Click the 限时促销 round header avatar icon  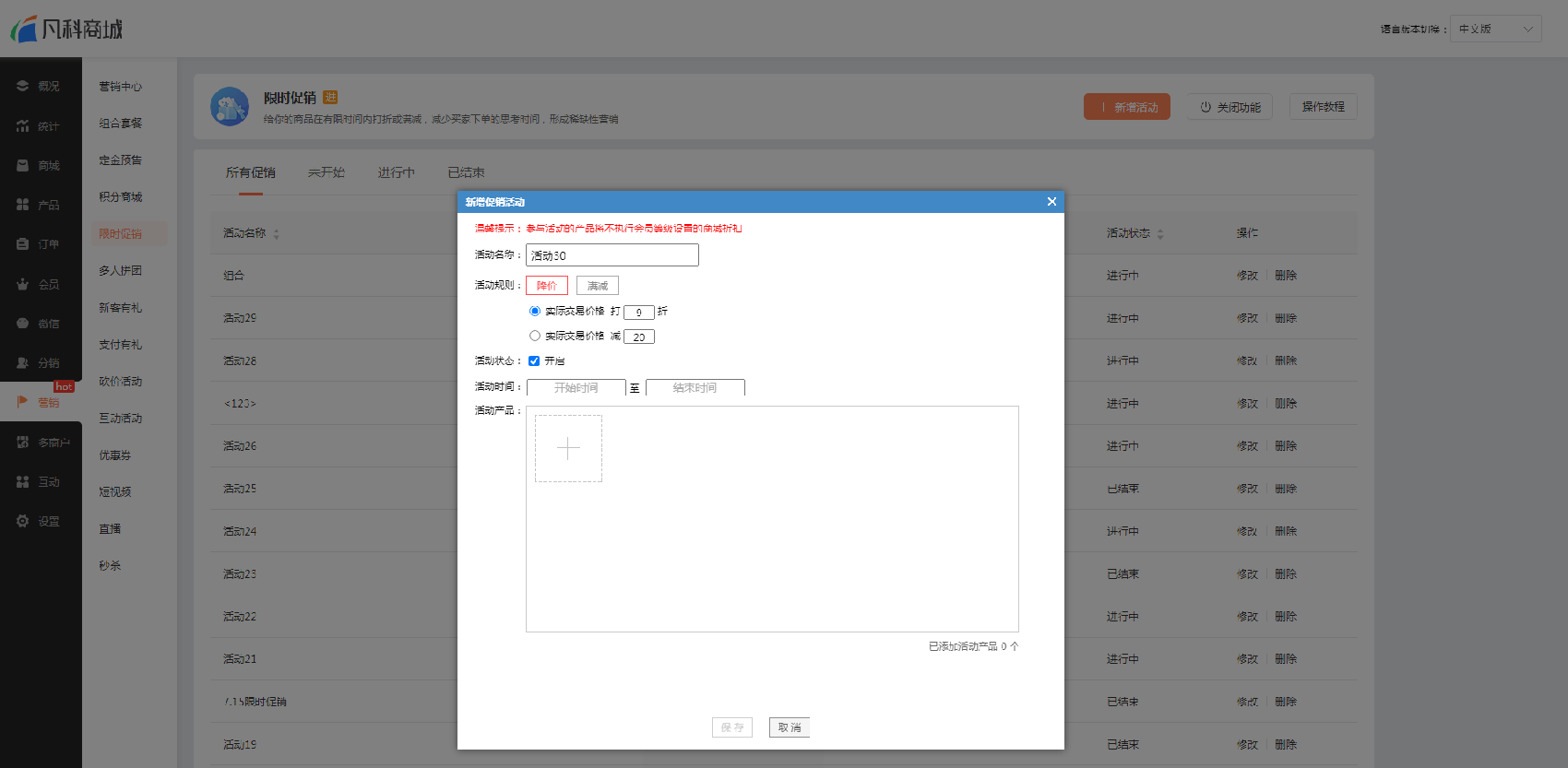tap(230, 106)
